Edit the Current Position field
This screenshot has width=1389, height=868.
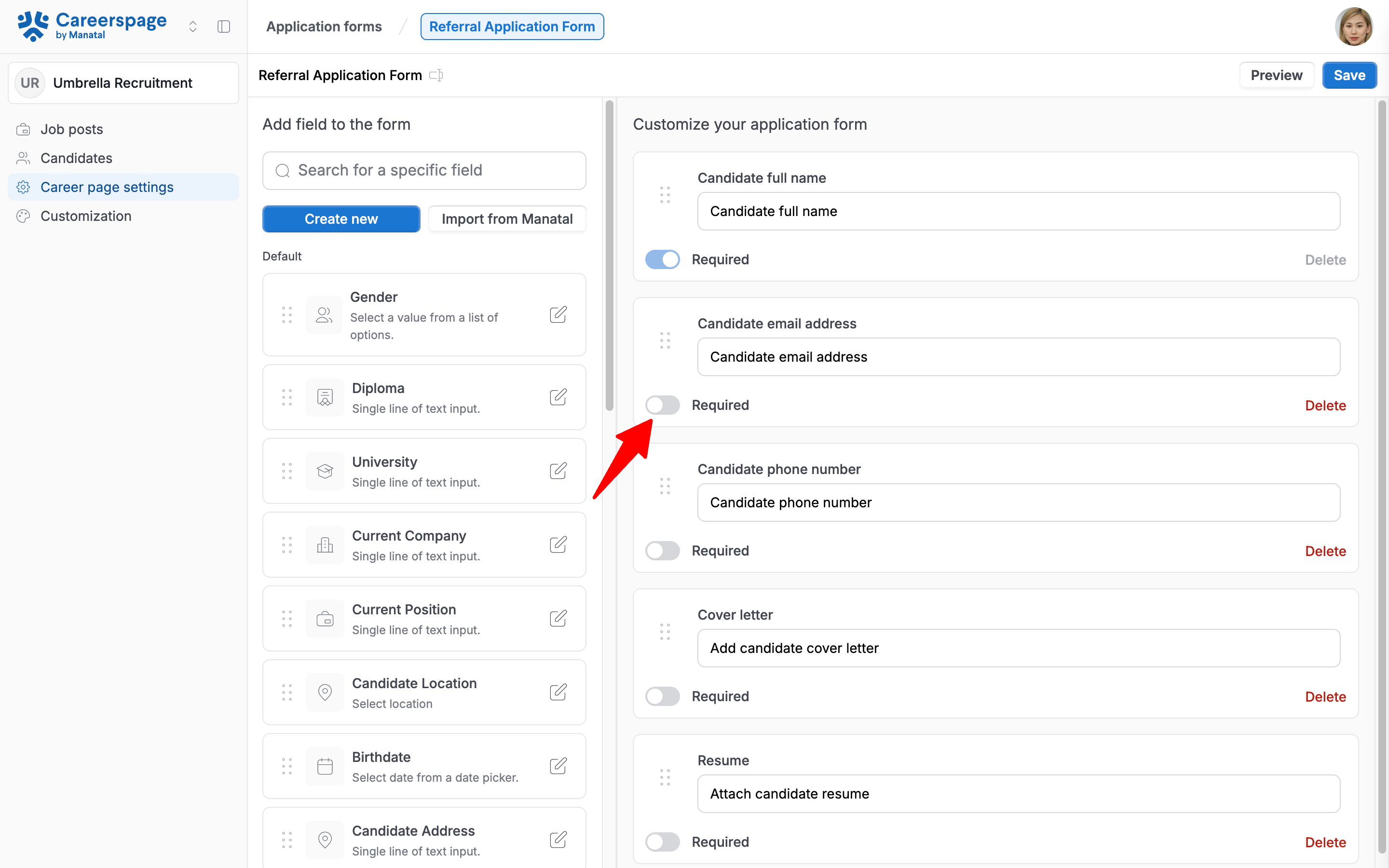click(x=558, y=618)
